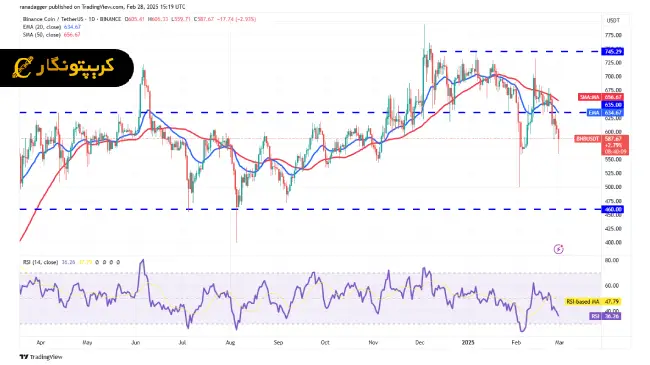Select the 745.29 resistance price tag

tap(613, 52)
